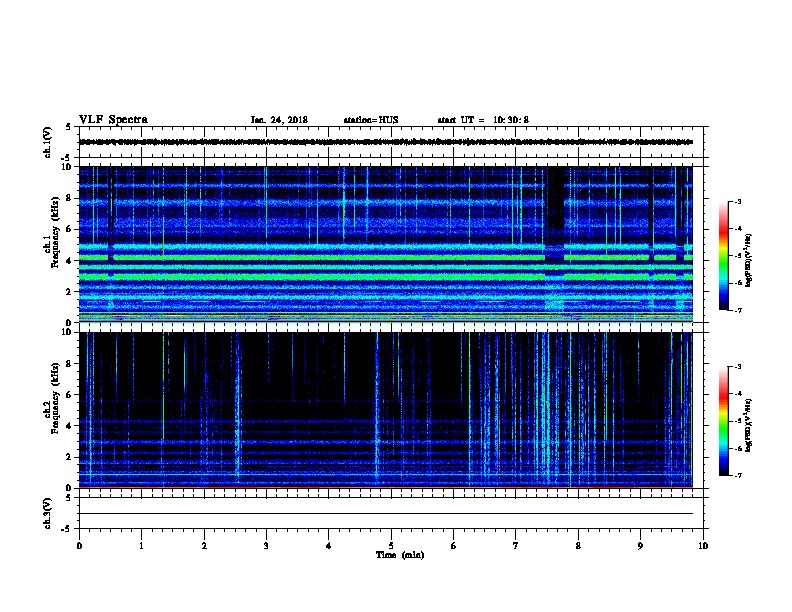Click time axis tick label "5" under ch.3 panel

391,546
